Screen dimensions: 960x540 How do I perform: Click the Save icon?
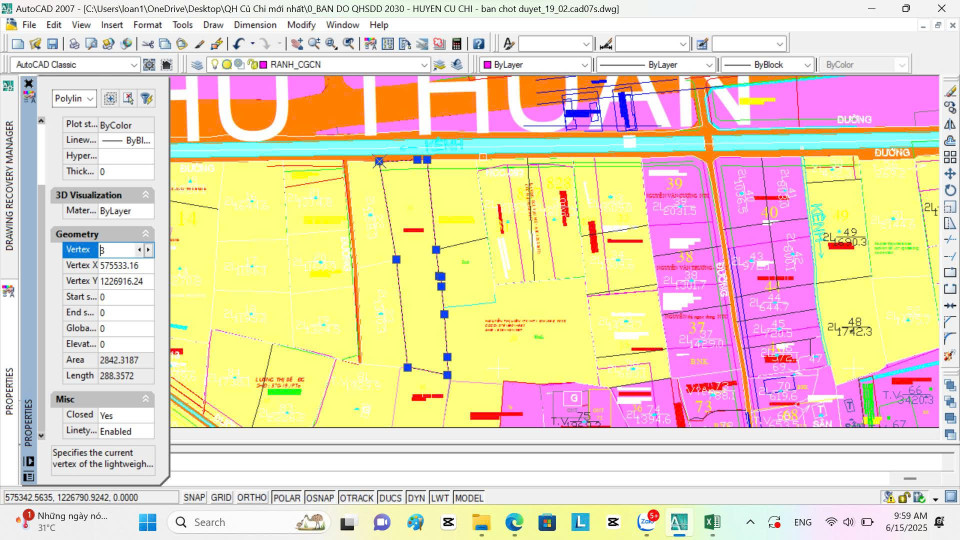click(53, 44)
